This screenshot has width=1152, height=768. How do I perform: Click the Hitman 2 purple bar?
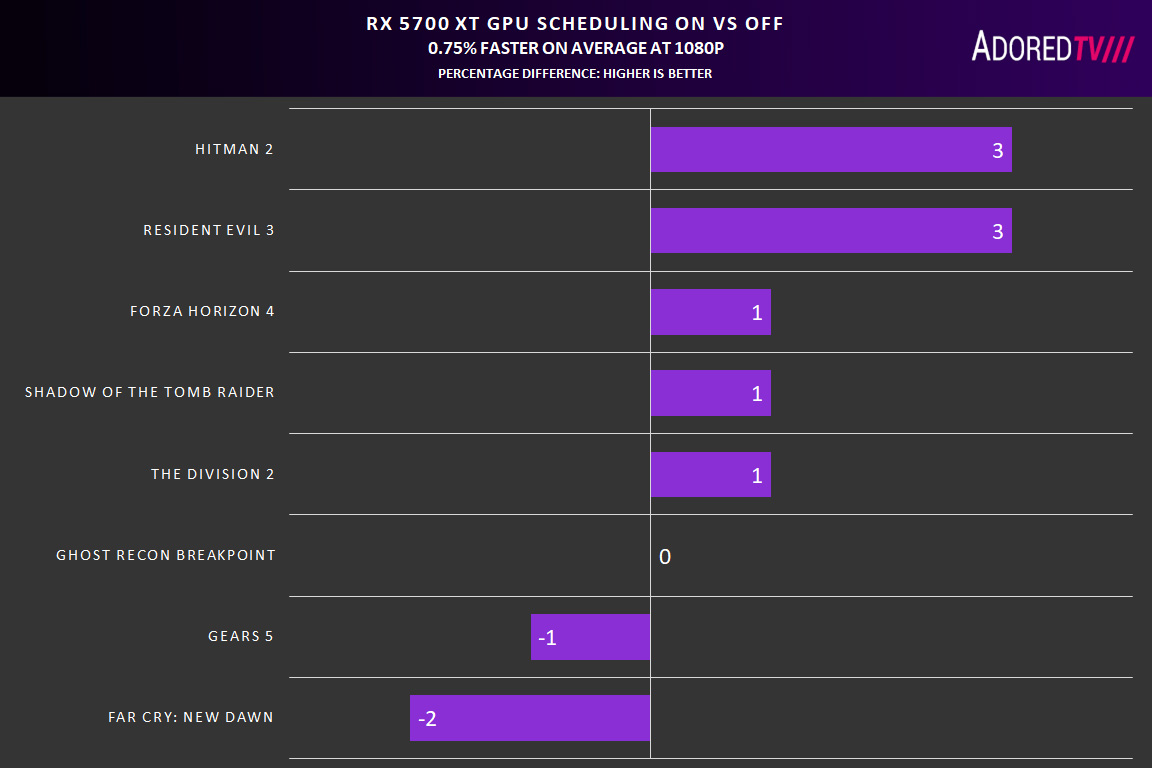click(x=831, y=150)
